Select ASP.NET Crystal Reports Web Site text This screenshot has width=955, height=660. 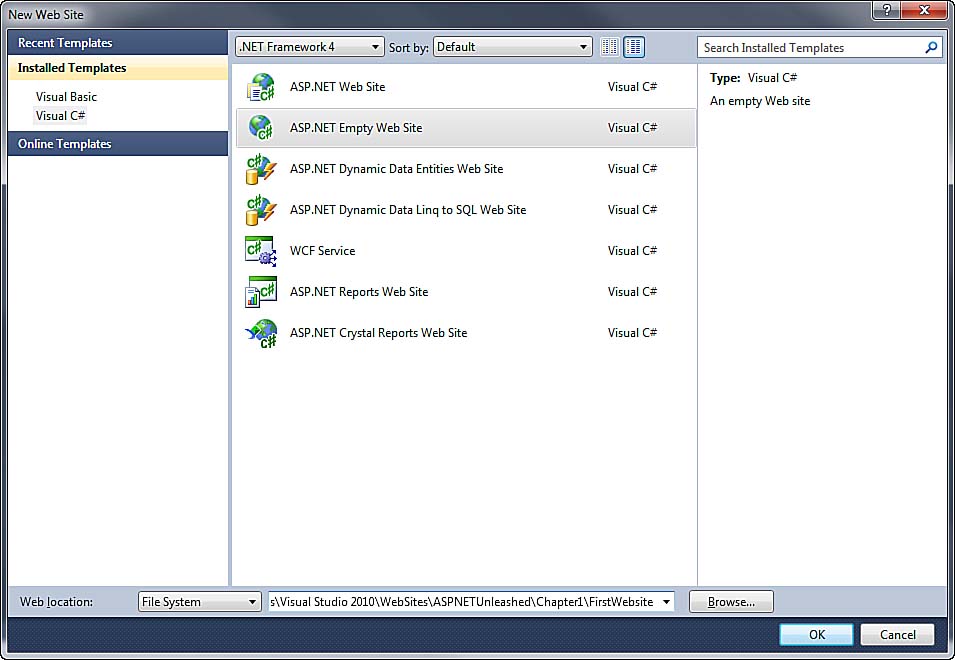(378, 333)
